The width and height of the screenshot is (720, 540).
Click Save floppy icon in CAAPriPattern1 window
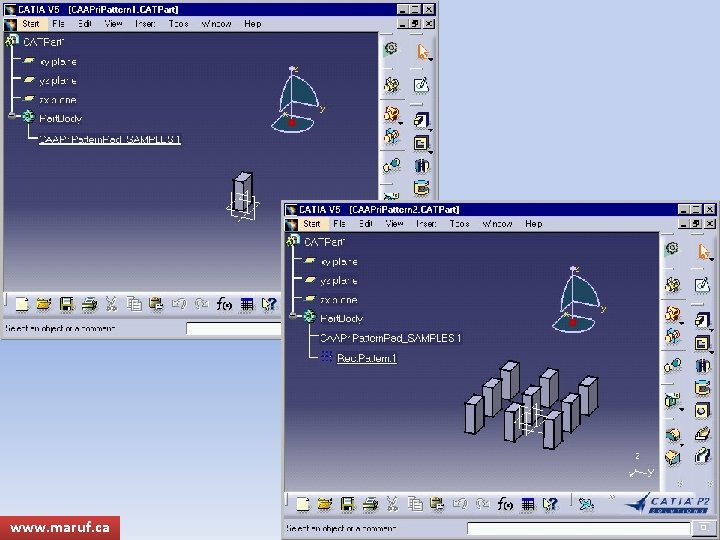coord(67,304)
